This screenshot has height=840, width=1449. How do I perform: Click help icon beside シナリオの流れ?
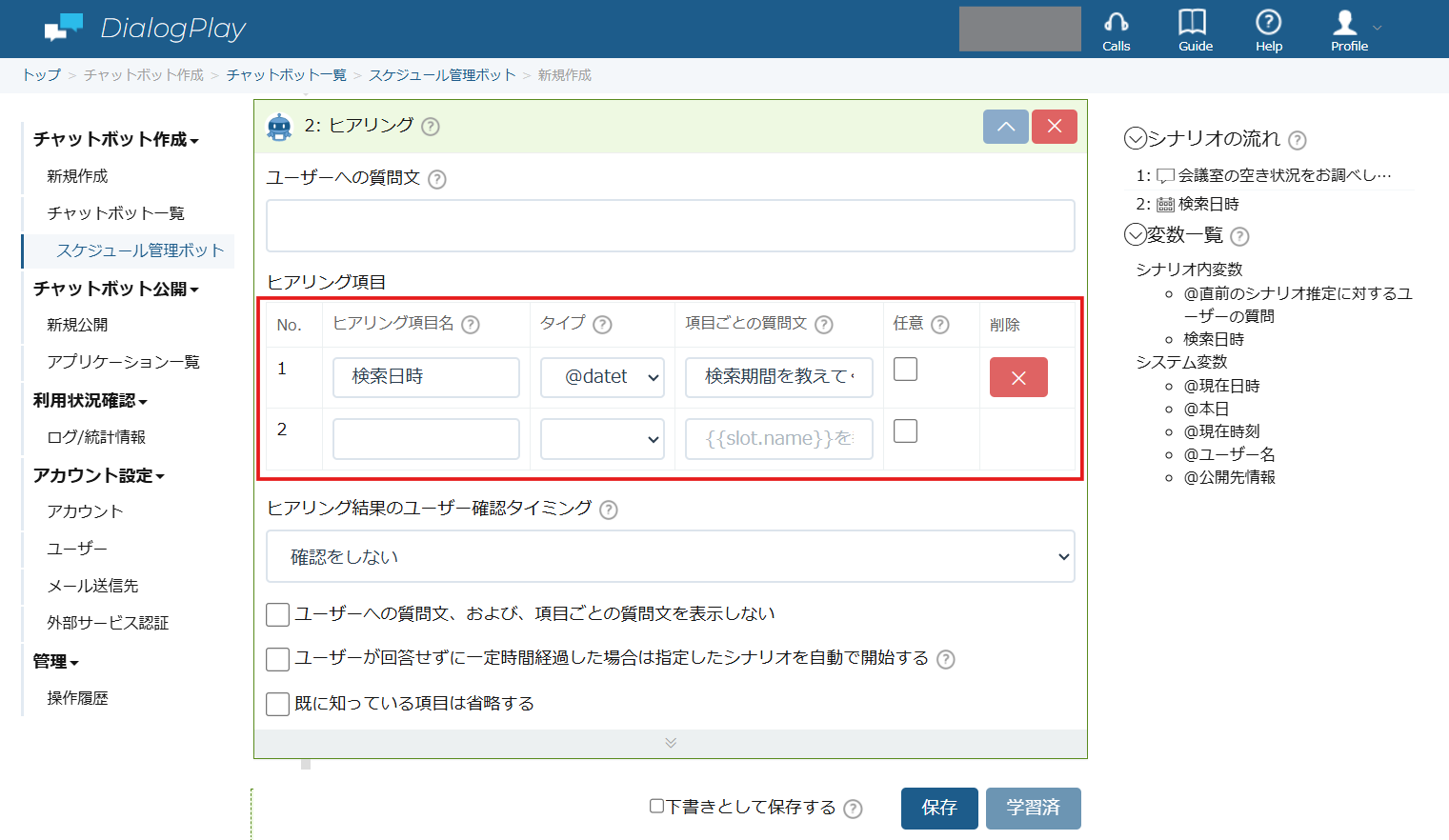point(1298,140)
